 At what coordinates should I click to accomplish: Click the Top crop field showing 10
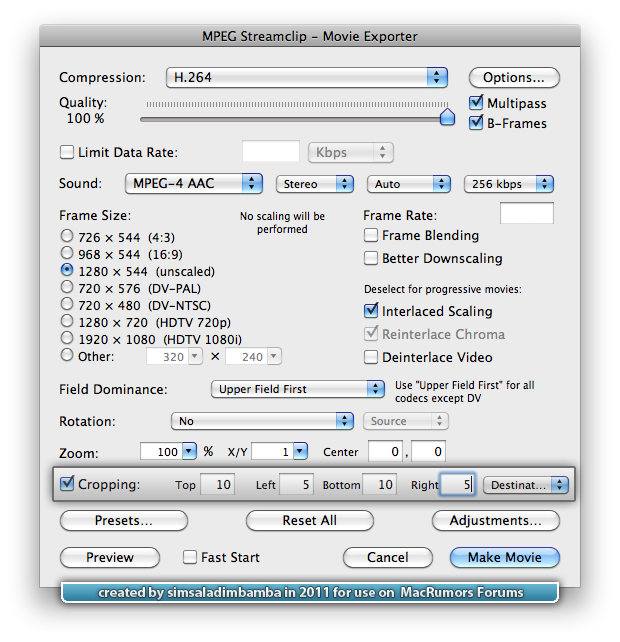(217, 485)
